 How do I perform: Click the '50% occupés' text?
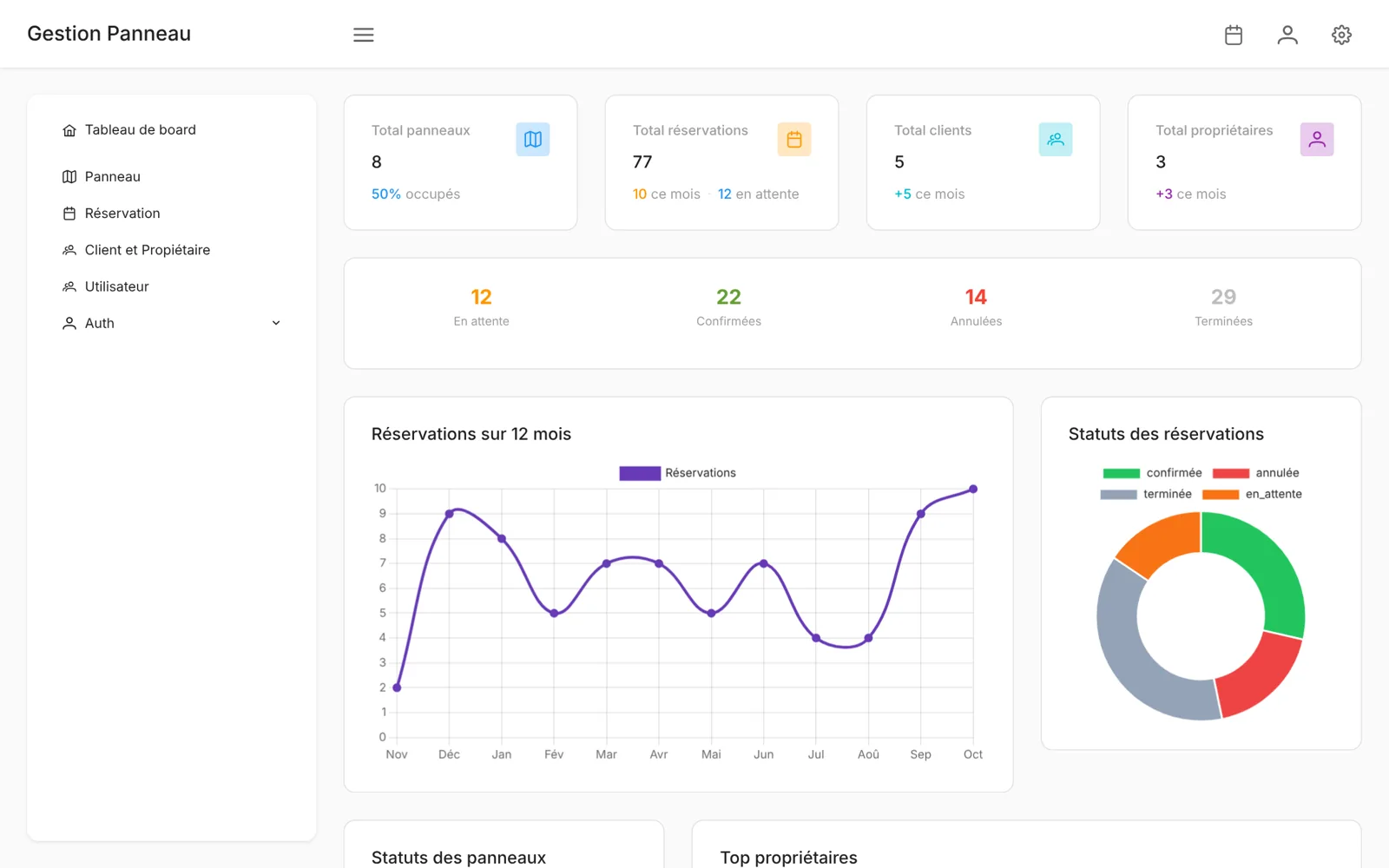(x=416, y=194)
